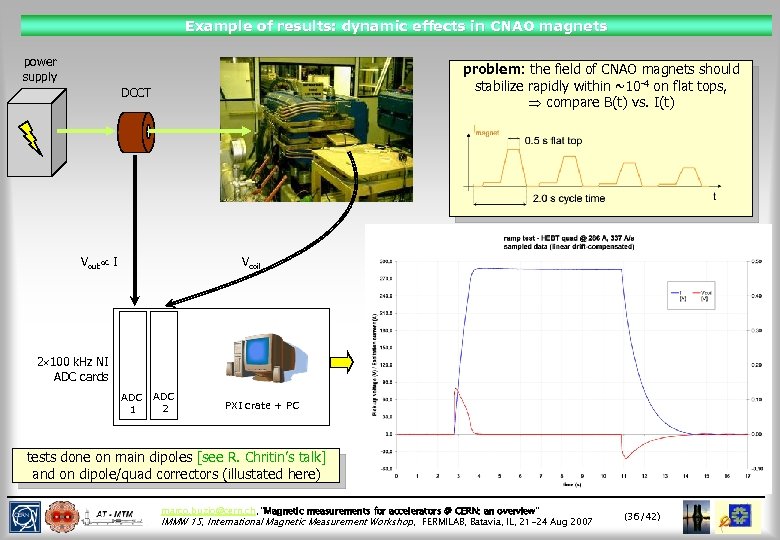Click the AT-MTM group logo
The width and height of the screenshot is (780, 540).
tap(114, 518)
